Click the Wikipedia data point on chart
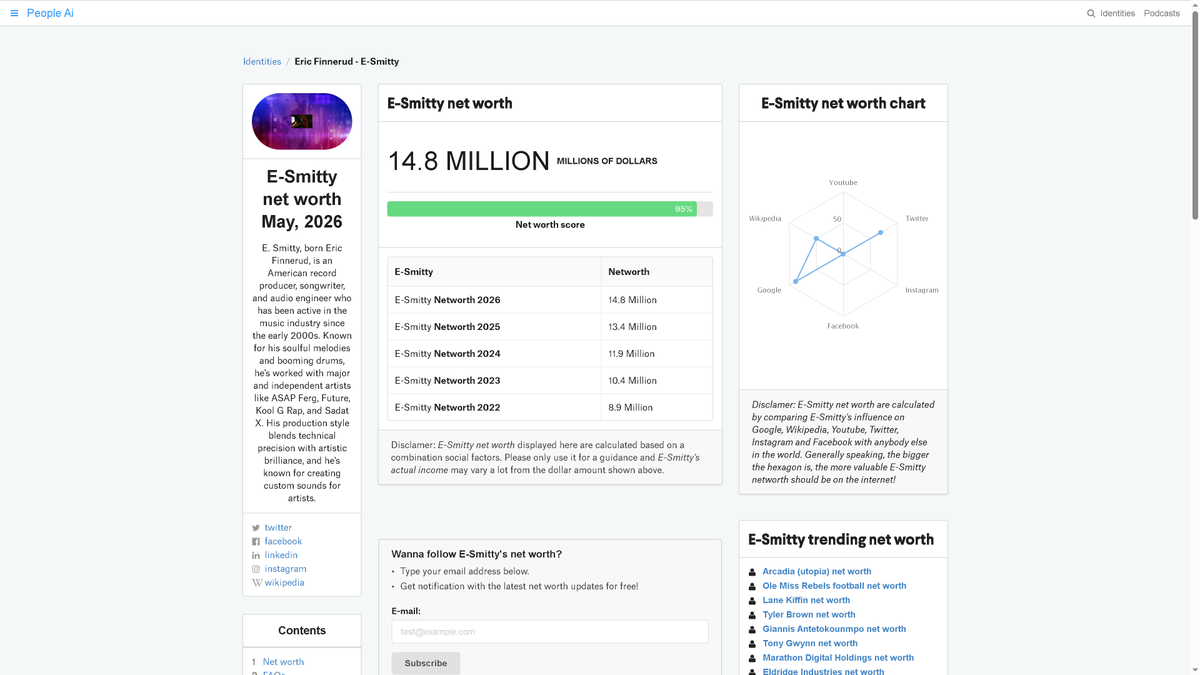The width and height of the screenshot is (1200, 675). point(816,239)
